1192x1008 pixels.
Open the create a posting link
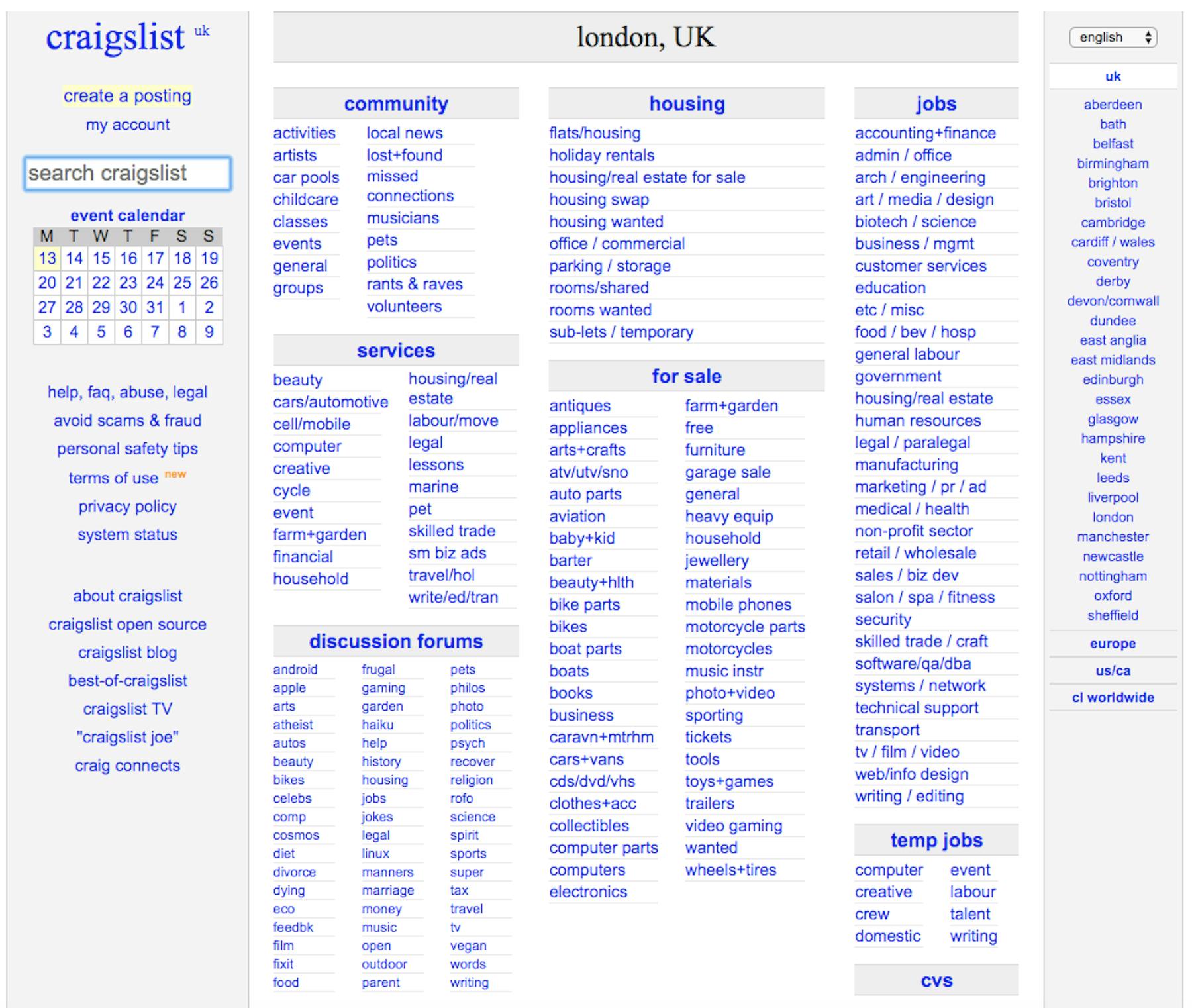click(127, 96)
